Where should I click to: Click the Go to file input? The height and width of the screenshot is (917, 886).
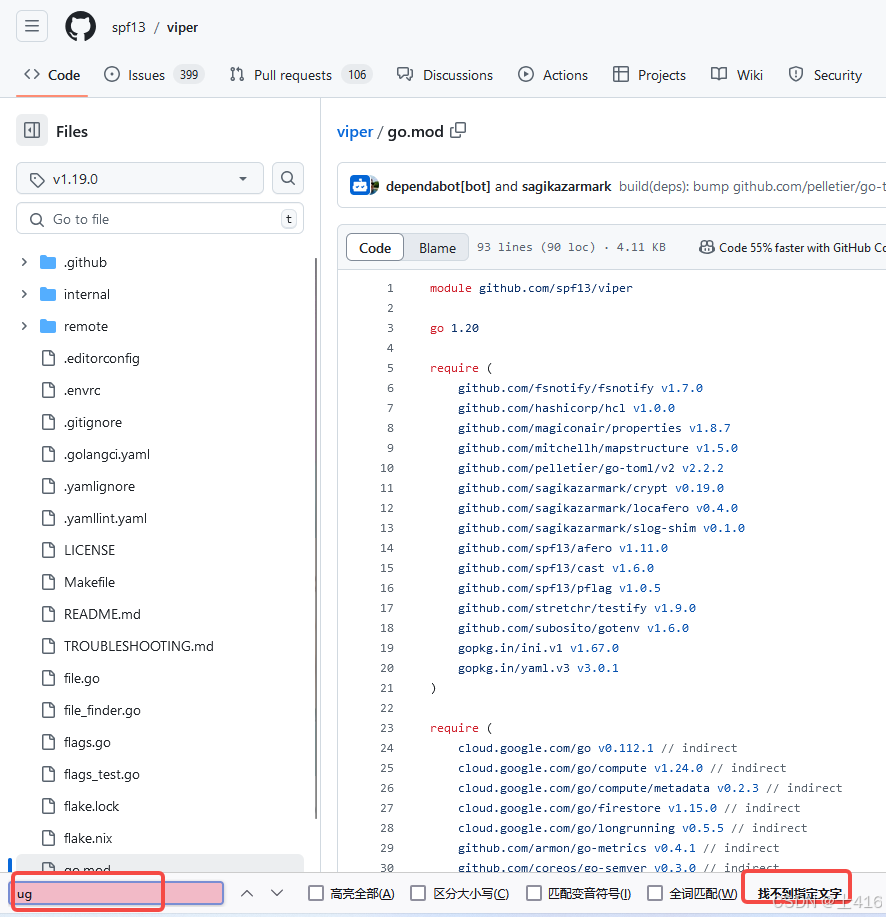coord(160,219)
